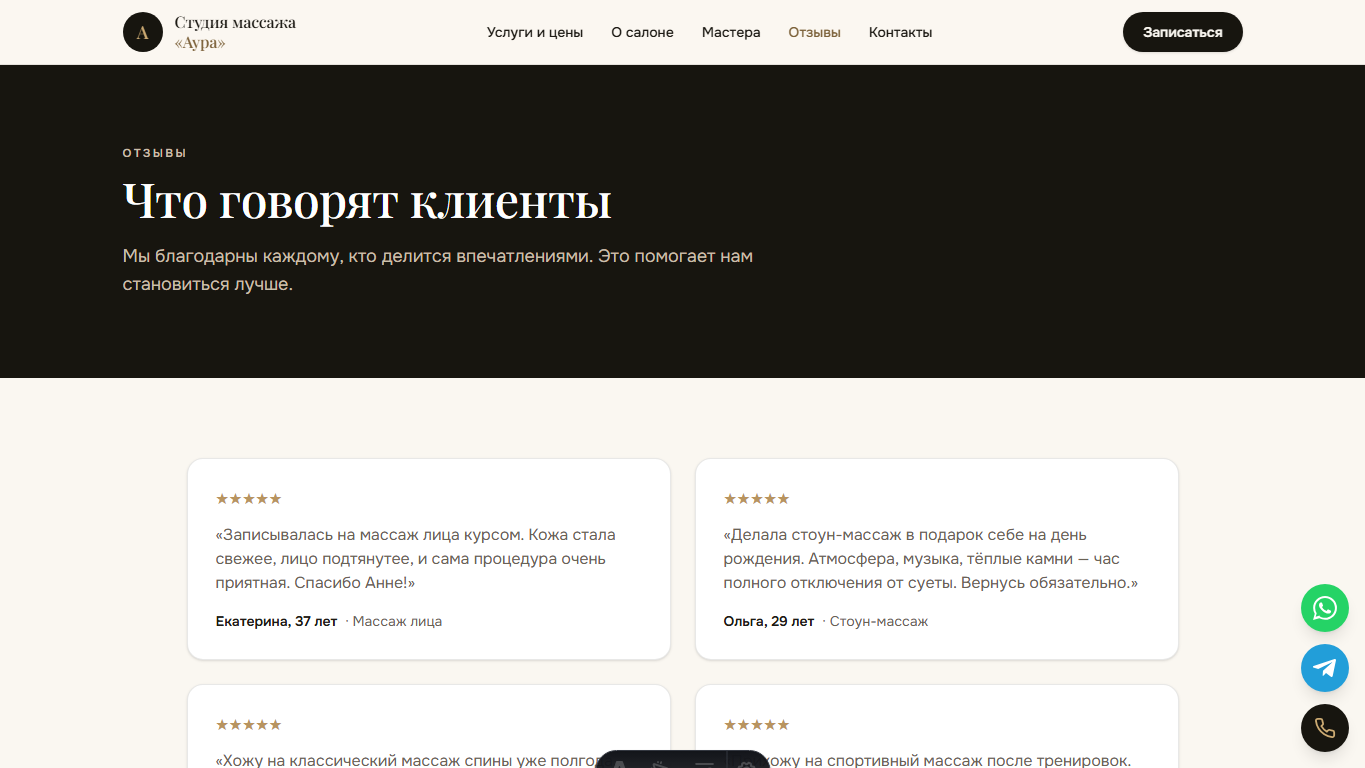The height and width of the screenshot is (768, 1365).
Task: Click star rating above sports massage review
Action: [x=757, y=725]
